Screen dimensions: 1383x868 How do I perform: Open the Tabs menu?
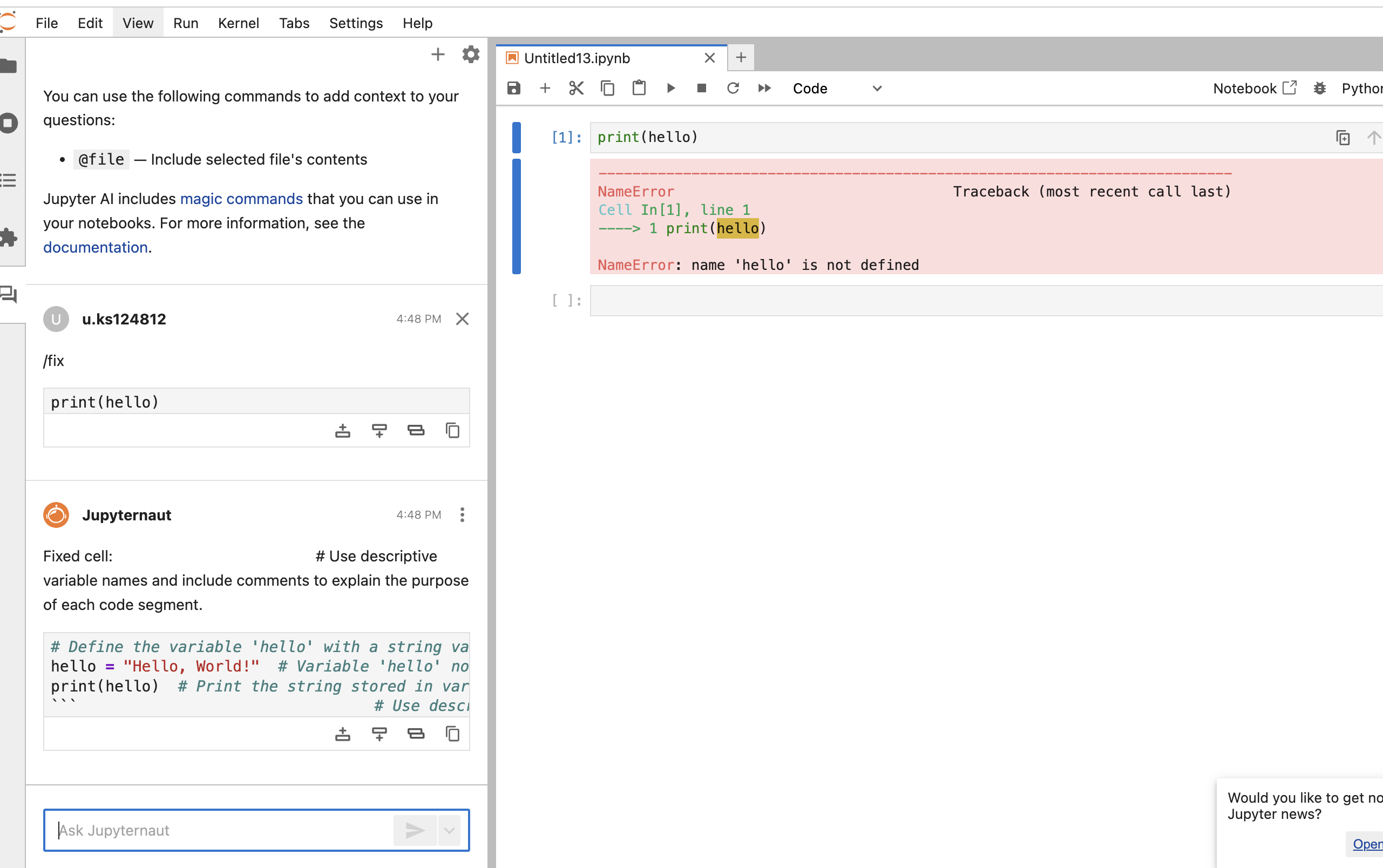(x=294, y=23)
